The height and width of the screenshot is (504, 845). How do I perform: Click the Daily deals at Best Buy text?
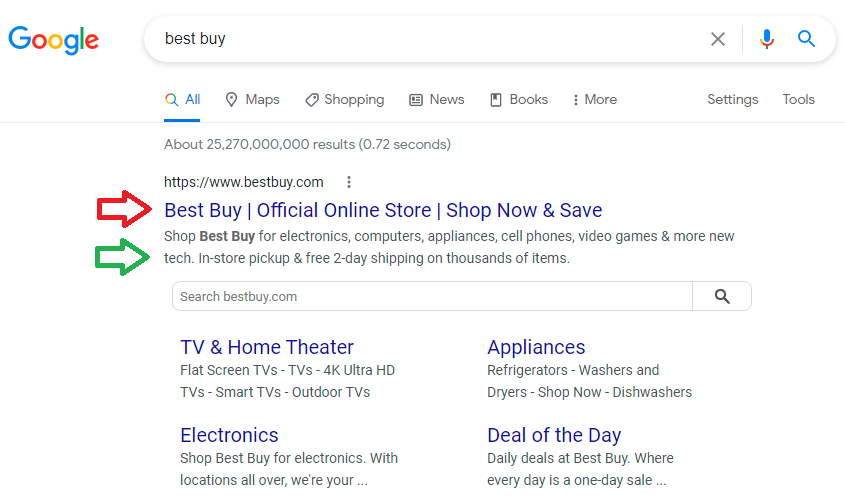click(x=580, y=469)
